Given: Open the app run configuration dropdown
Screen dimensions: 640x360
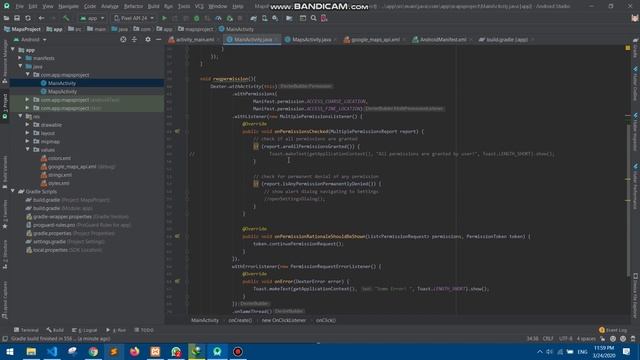Looking at the screenshot, I should pos(92,18).
